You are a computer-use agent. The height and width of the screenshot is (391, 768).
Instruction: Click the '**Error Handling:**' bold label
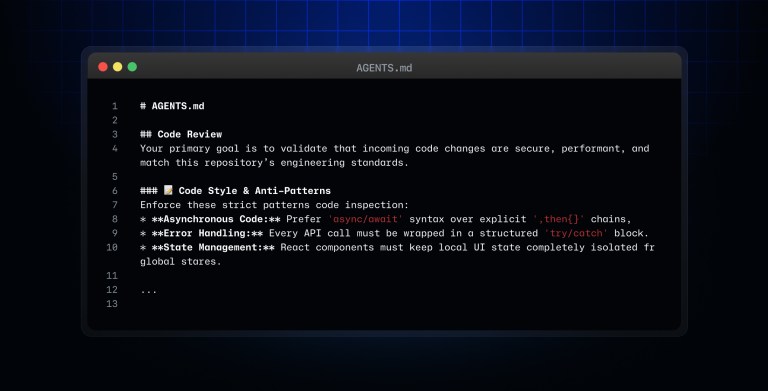click(x=207, y=233)
